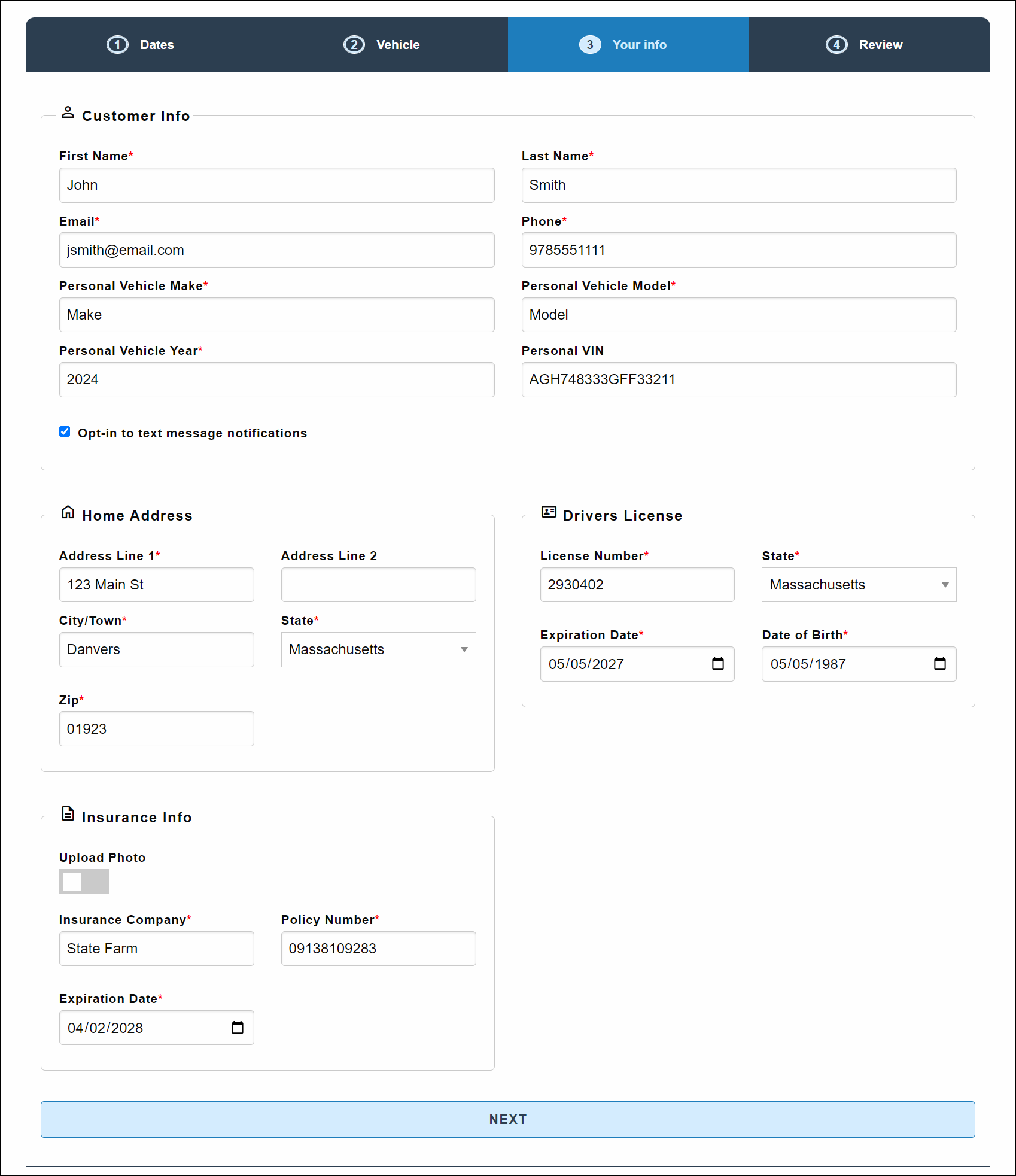Switch to the Vehicle step tab
This screenshot has height=1176, width=1016.
pos(382,45)
